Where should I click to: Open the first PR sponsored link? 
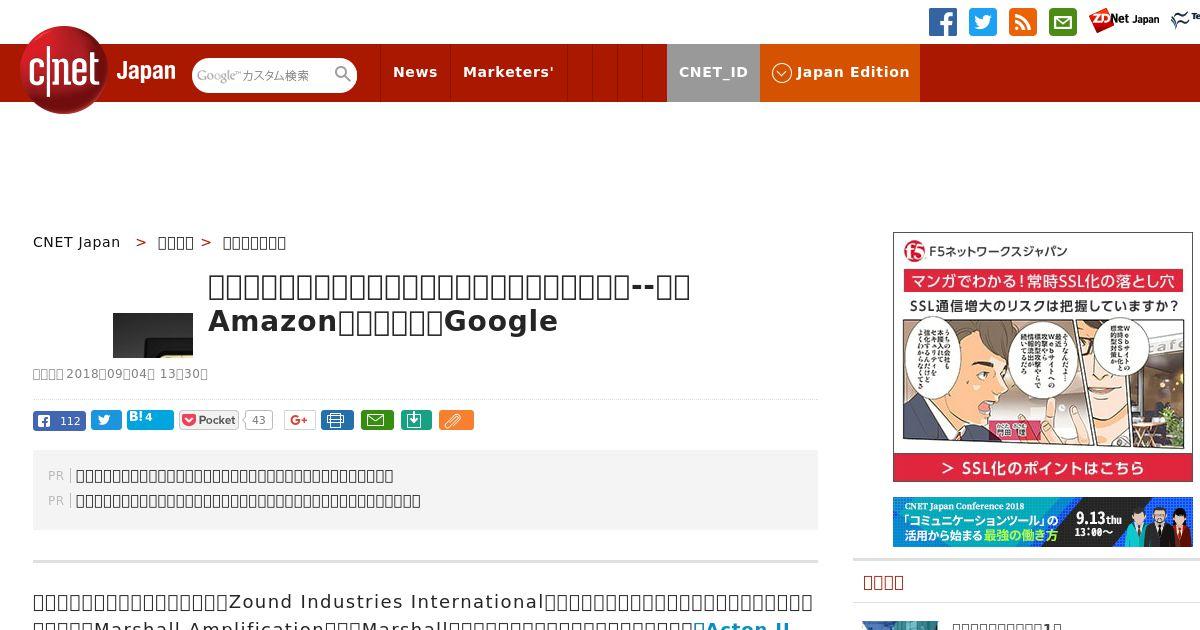tap(235, 476)
